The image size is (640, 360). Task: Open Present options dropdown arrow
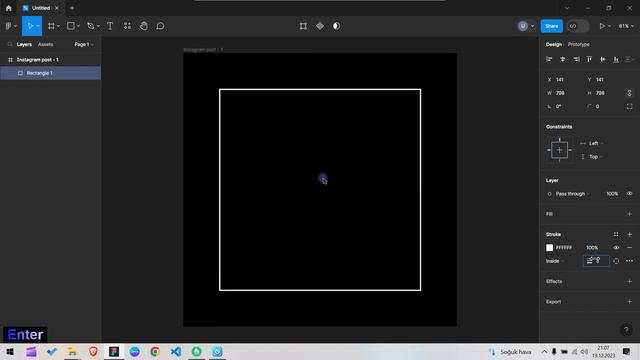pyautogui.click(x=609, y=26)
